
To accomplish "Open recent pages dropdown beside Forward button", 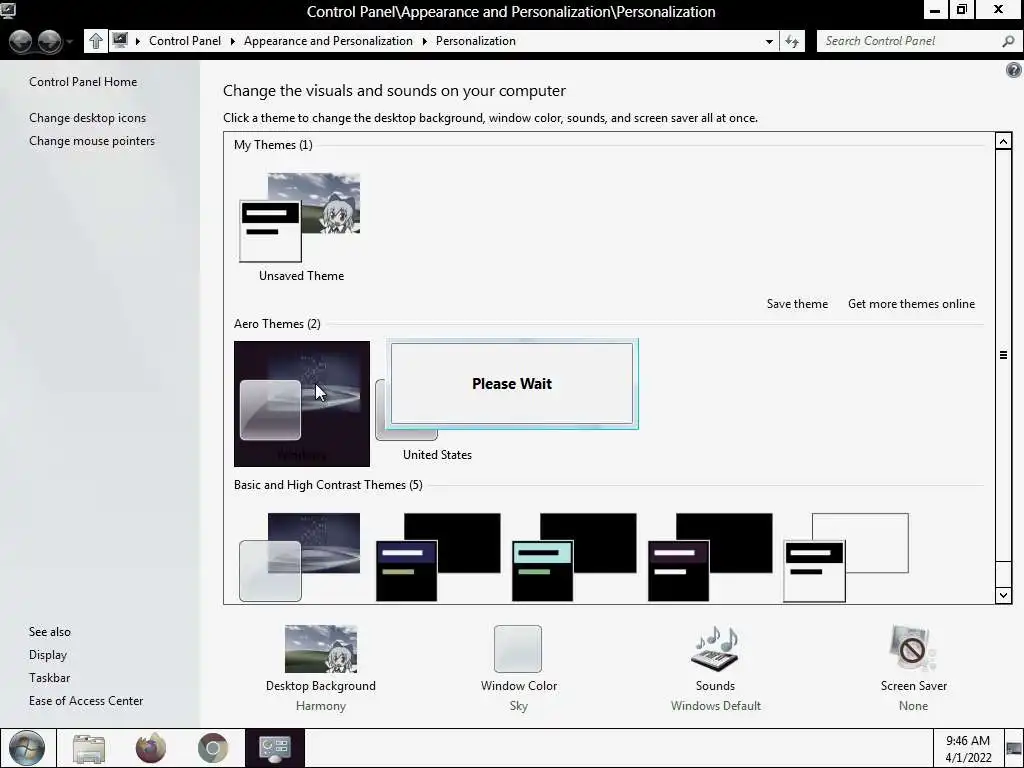I will (x=69, y=42).
